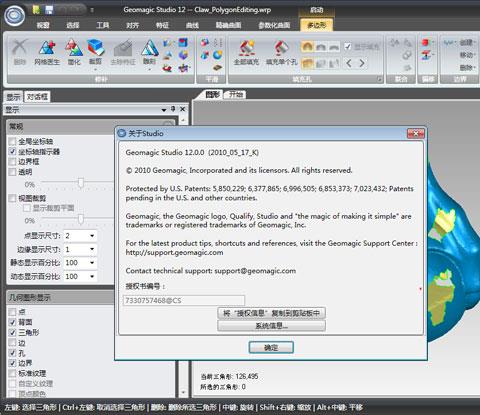This screenshot has width=480, height=415.
Task: Open the 对齐 ribbon tab
Action: [133, 25]
